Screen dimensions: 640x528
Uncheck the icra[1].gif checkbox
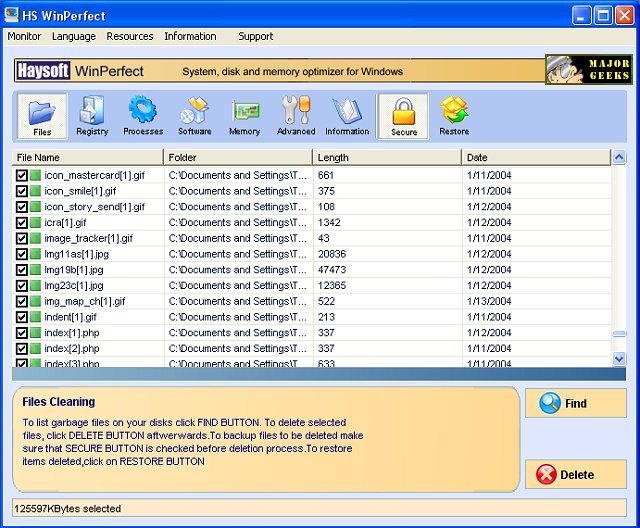pyautogui.click(x=22, y=222)
